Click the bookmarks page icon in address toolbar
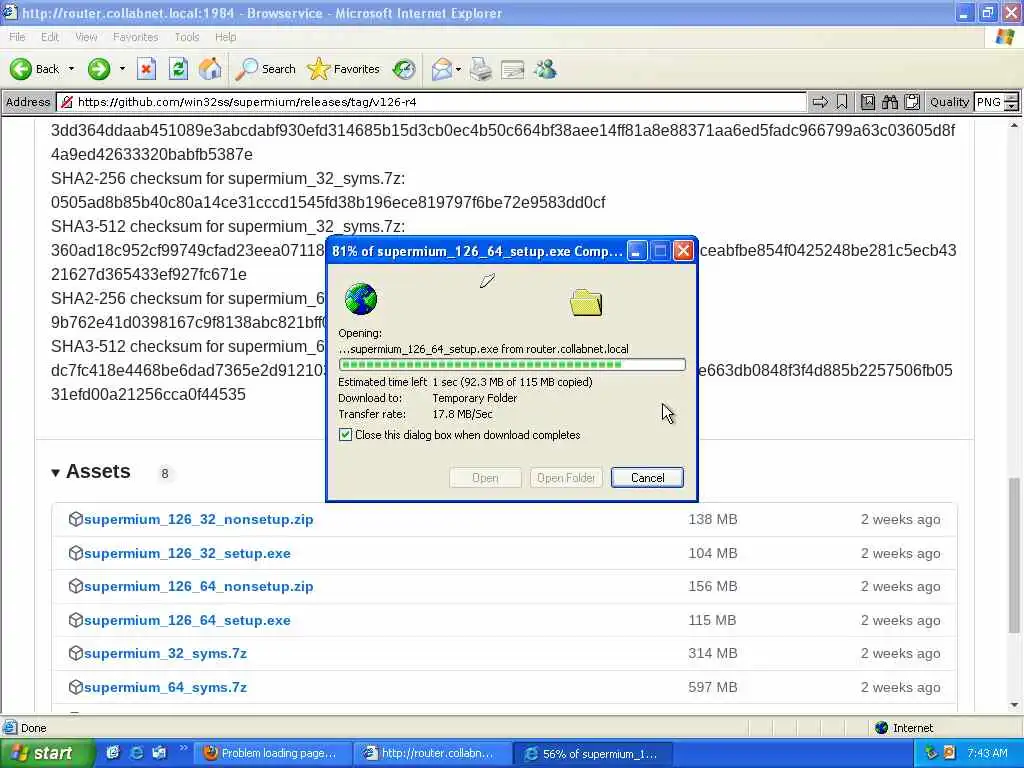This screenshot has height=768, width=1024. pyautogui.click(x=867, y=102)
